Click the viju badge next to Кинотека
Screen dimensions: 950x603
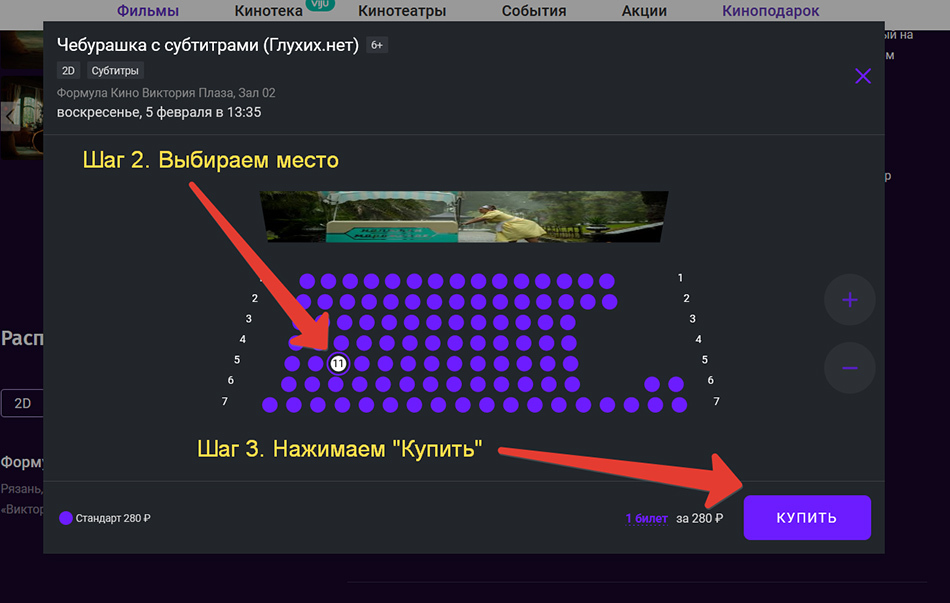(320, 4)
